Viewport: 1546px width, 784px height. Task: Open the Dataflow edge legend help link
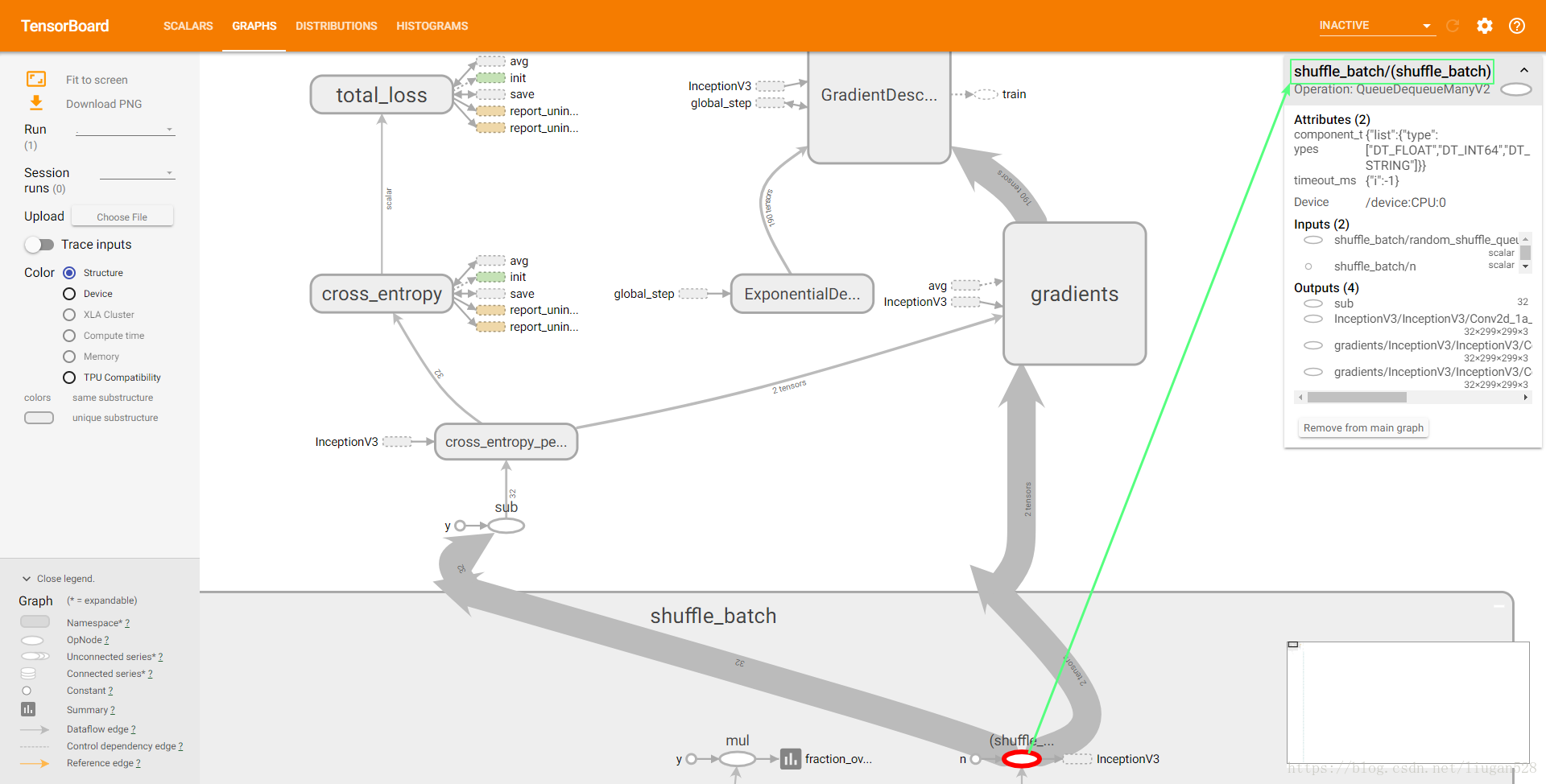(133, 729)
